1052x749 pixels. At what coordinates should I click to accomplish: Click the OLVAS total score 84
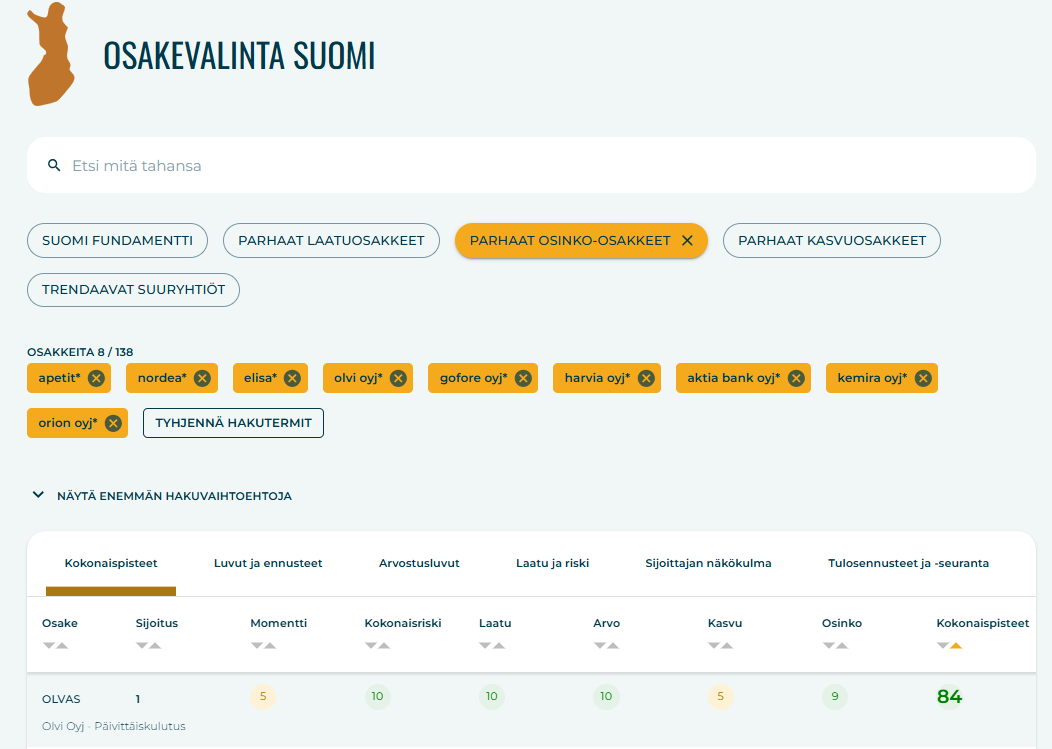coord(949,697)
